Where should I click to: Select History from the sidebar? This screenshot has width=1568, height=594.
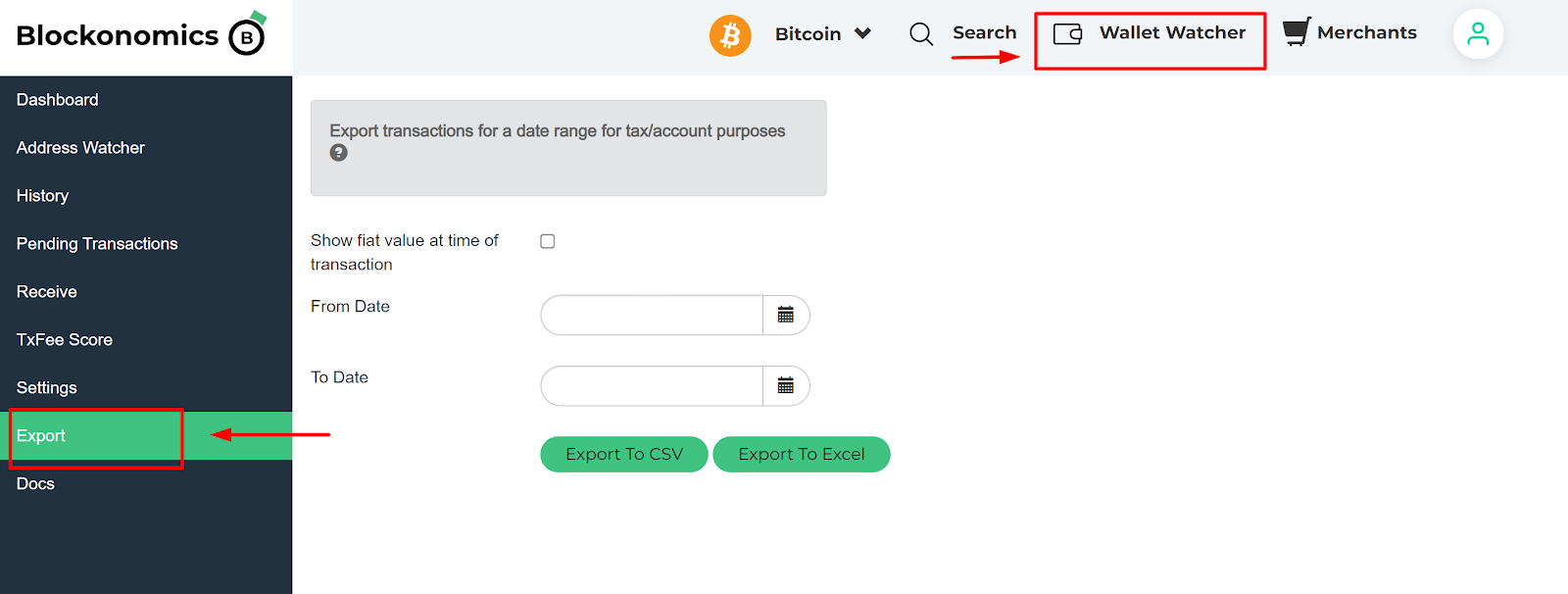click(42, 196)
